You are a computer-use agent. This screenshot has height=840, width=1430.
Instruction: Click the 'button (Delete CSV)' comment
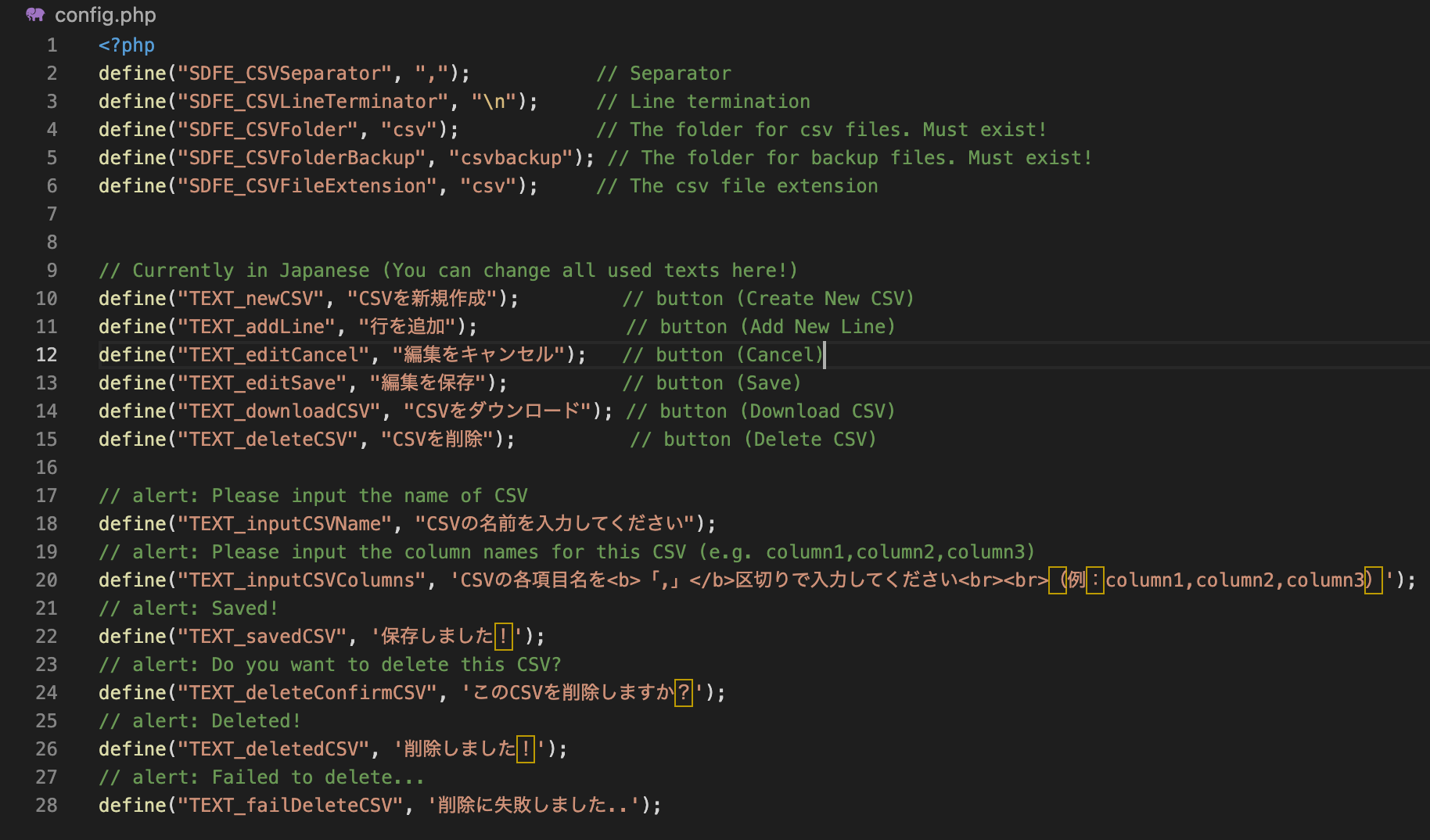coord(753,440)
